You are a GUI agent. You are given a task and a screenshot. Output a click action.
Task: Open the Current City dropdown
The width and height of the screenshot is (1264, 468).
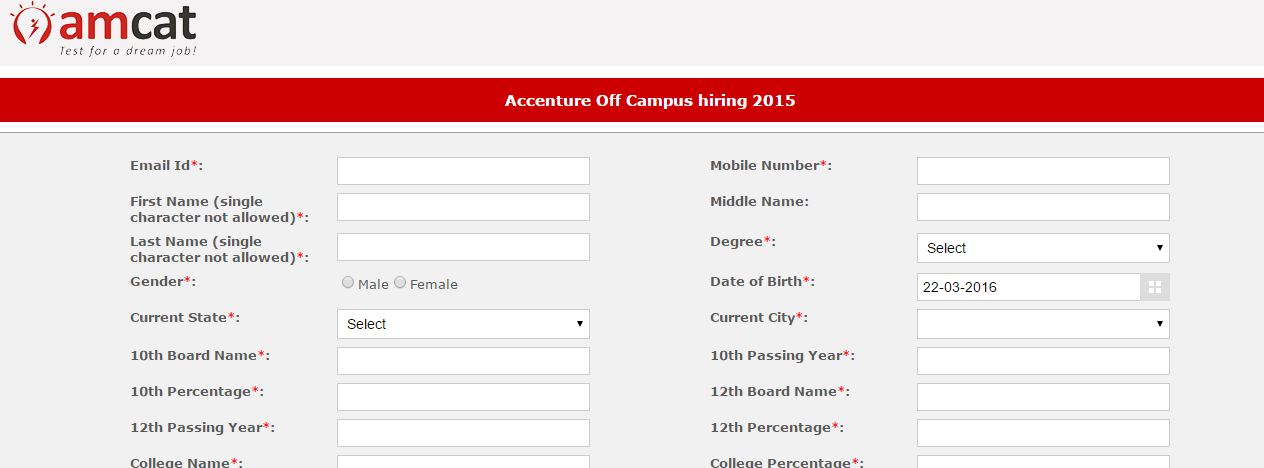tap(1043, 324)
